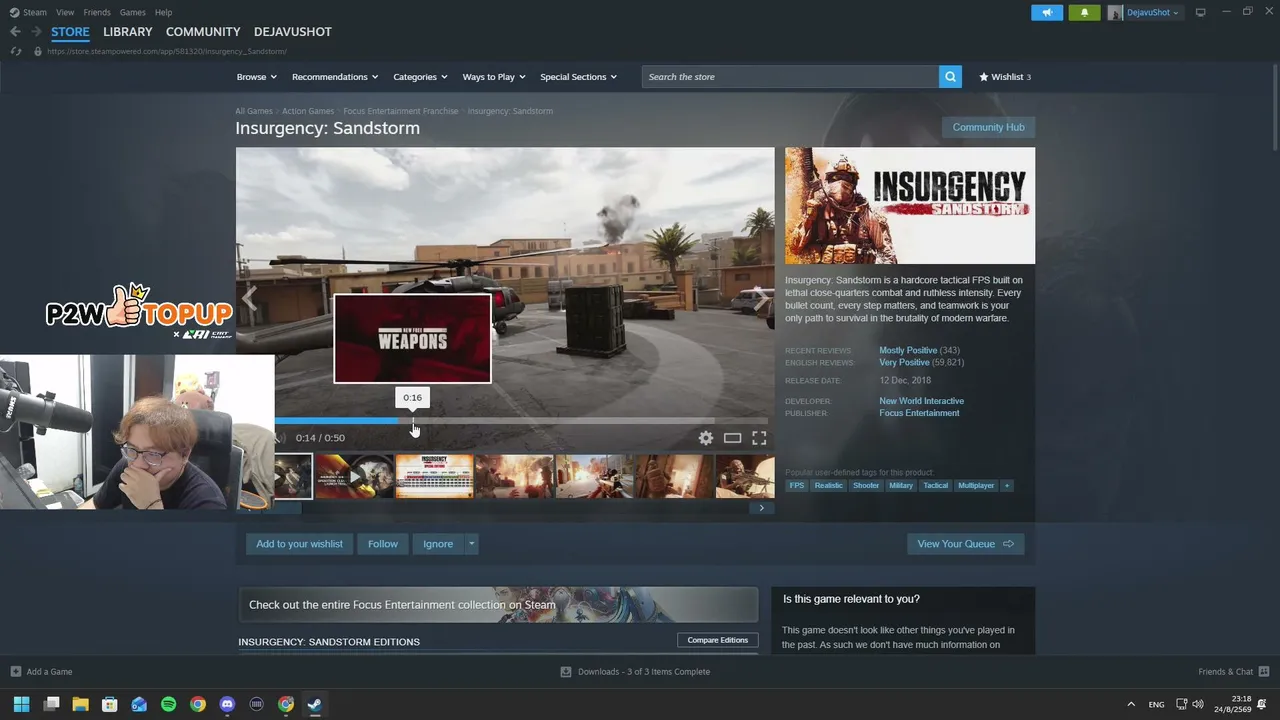Viewport: 1280px width, 720px height.
Task: Expand more tags with the plus button
Action: pyautogui.click(x=1007, y=486)
